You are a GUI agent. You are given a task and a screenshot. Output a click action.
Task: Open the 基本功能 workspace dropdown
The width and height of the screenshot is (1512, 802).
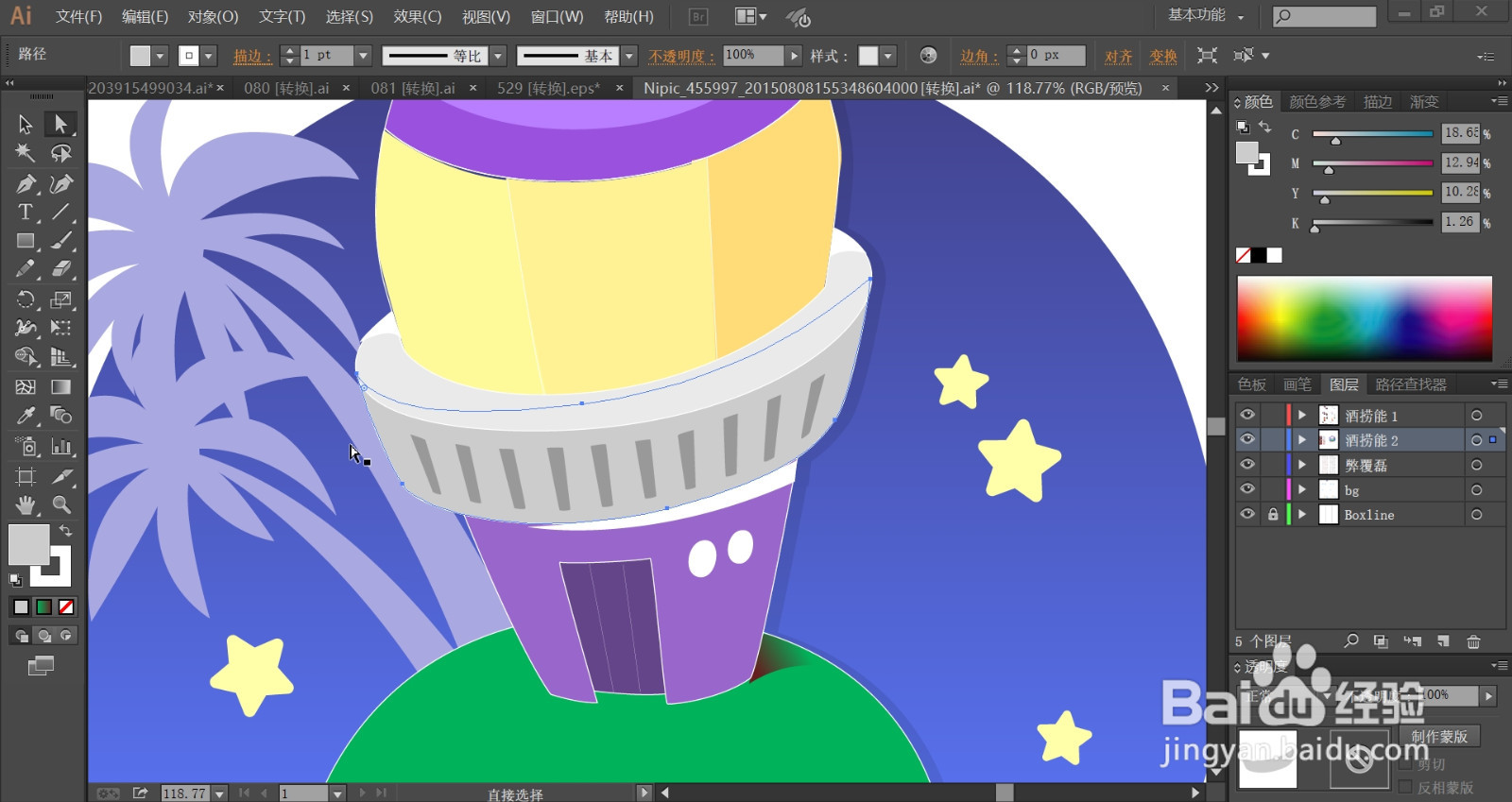[1207, 15]
